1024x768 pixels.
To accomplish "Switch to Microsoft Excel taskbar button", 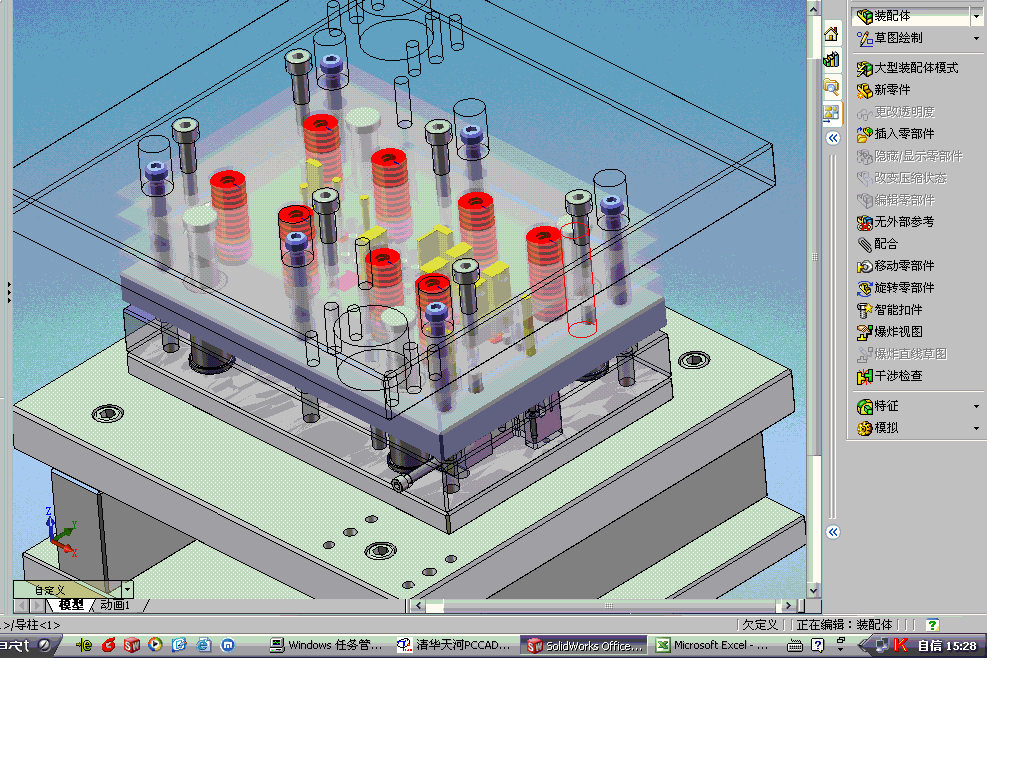I will click(713, 645).
